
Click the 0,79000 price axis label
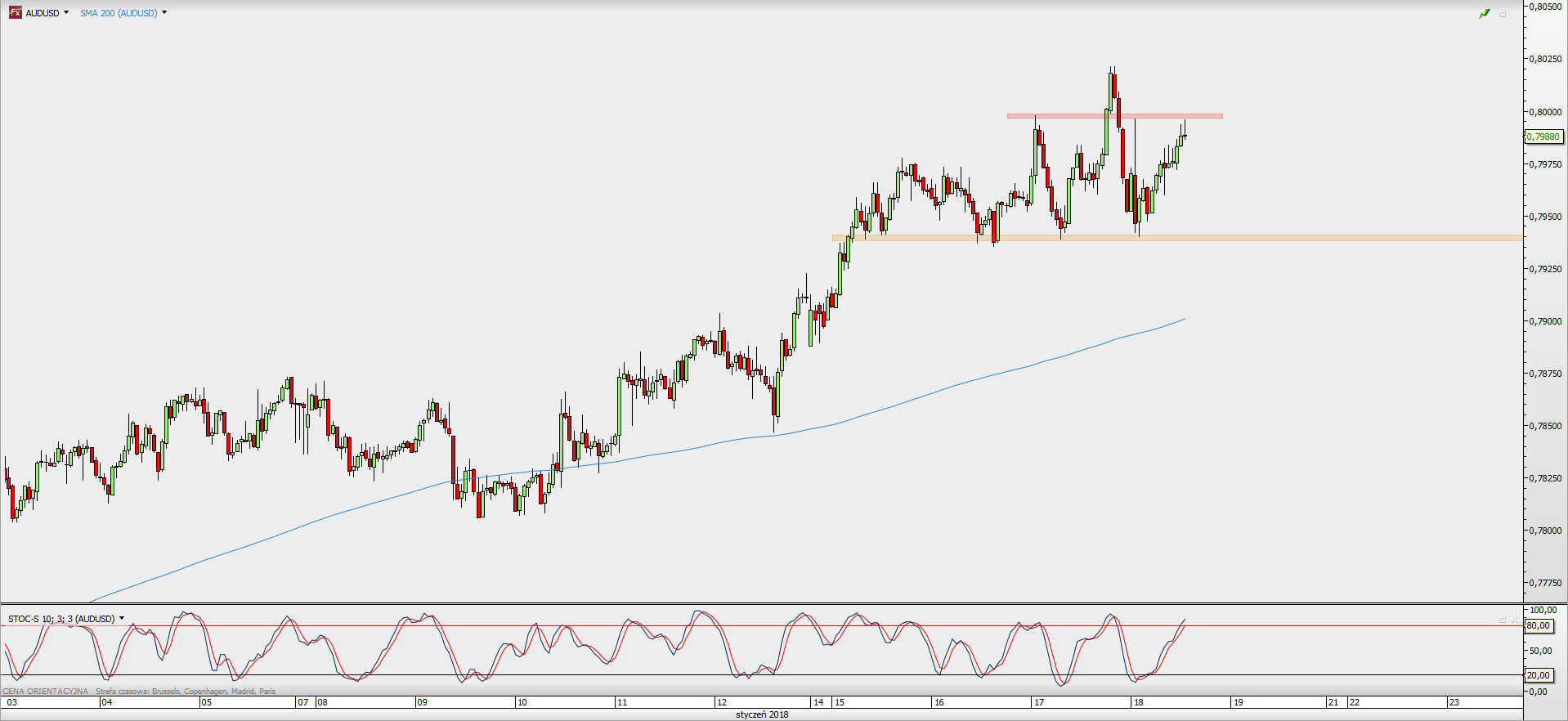(x=1545, y=321)
